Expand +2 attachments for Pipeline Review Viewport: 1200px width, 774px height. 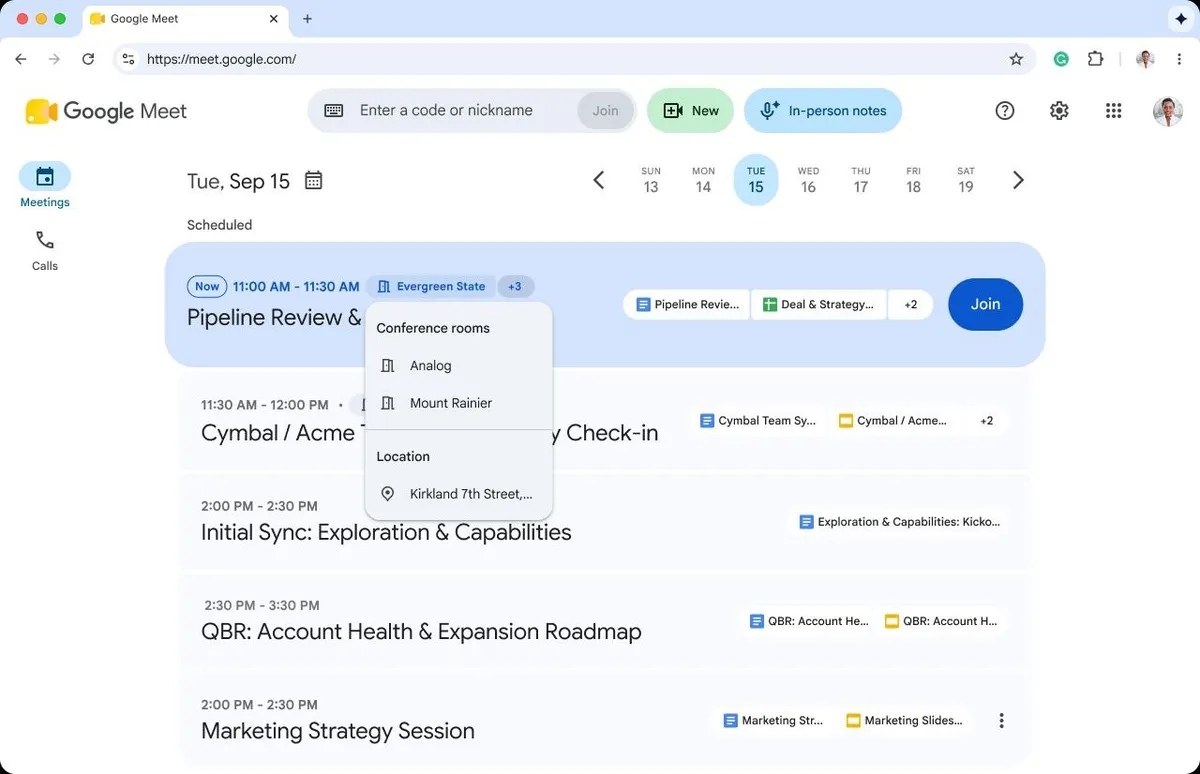[x=911, y=304]
